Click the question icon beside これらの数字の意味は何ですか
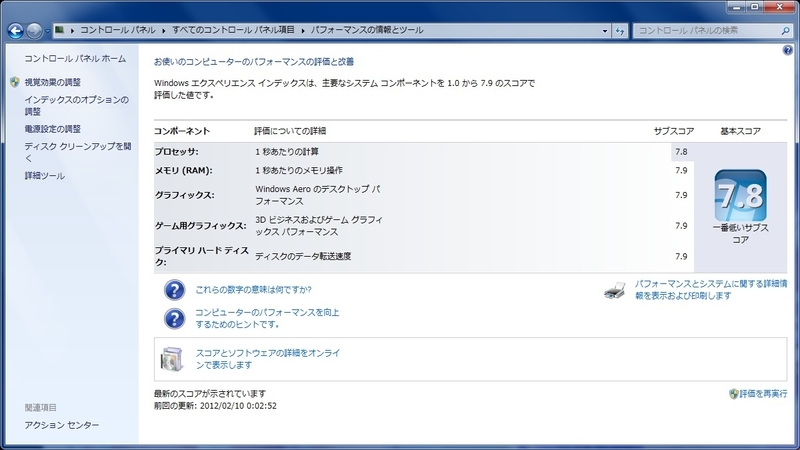The height and width of the screenshot is (450, 800). coord(174,290)
